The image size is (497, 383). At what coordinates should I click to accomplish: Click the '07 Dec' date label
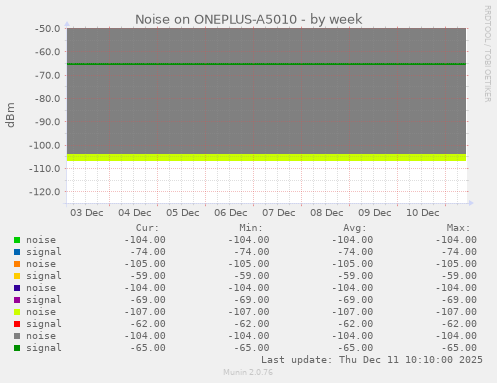coord(279,213)
